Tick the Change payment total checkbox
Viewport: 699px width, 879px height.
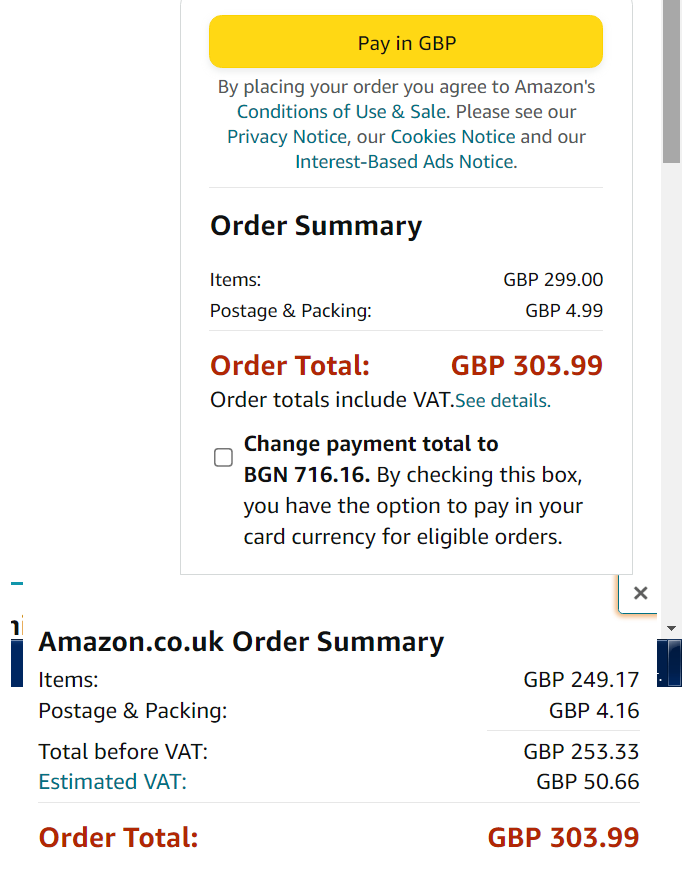click(x=224, y=458)
